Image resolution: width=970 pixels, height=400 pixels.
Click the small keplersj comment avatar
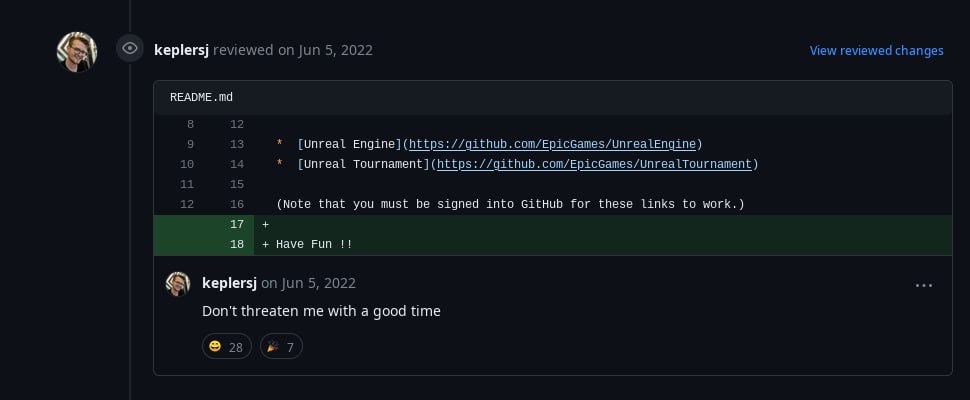178,284
